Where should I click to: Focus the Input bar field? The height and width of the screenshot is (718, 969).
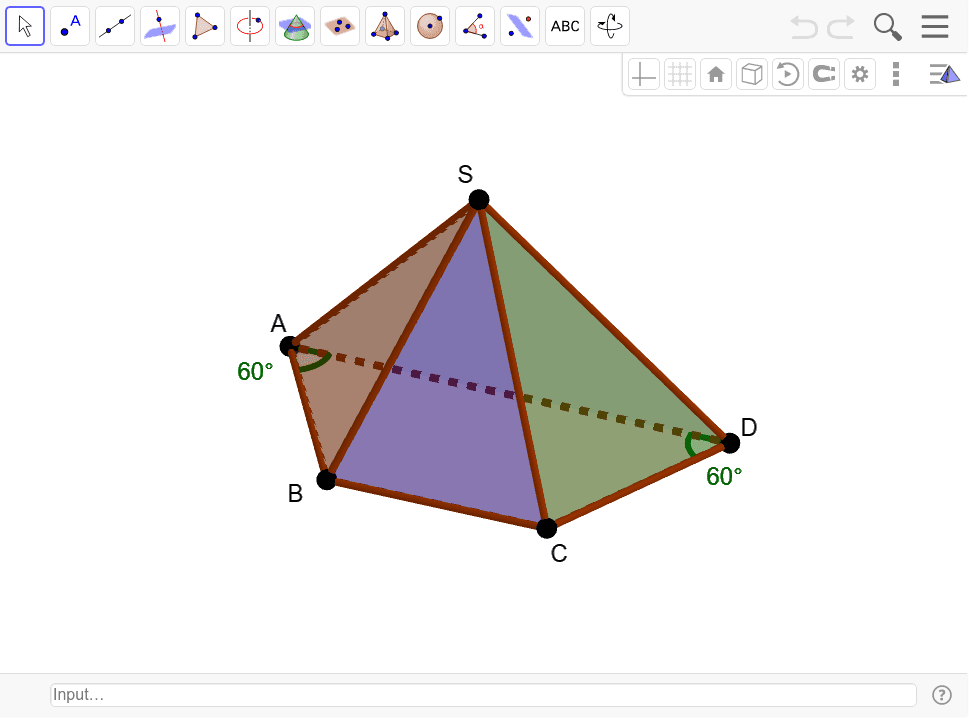pos(483,695)
